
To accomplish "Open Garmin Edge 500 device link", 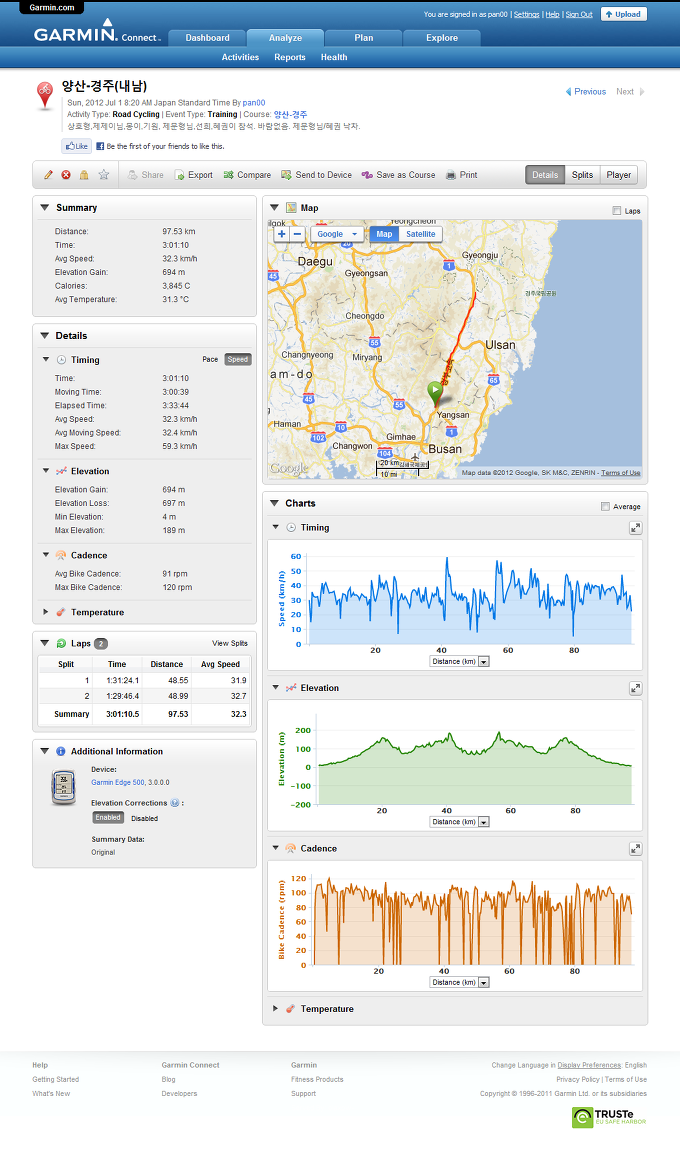I will pyautogui.click(x=117, y=783).
